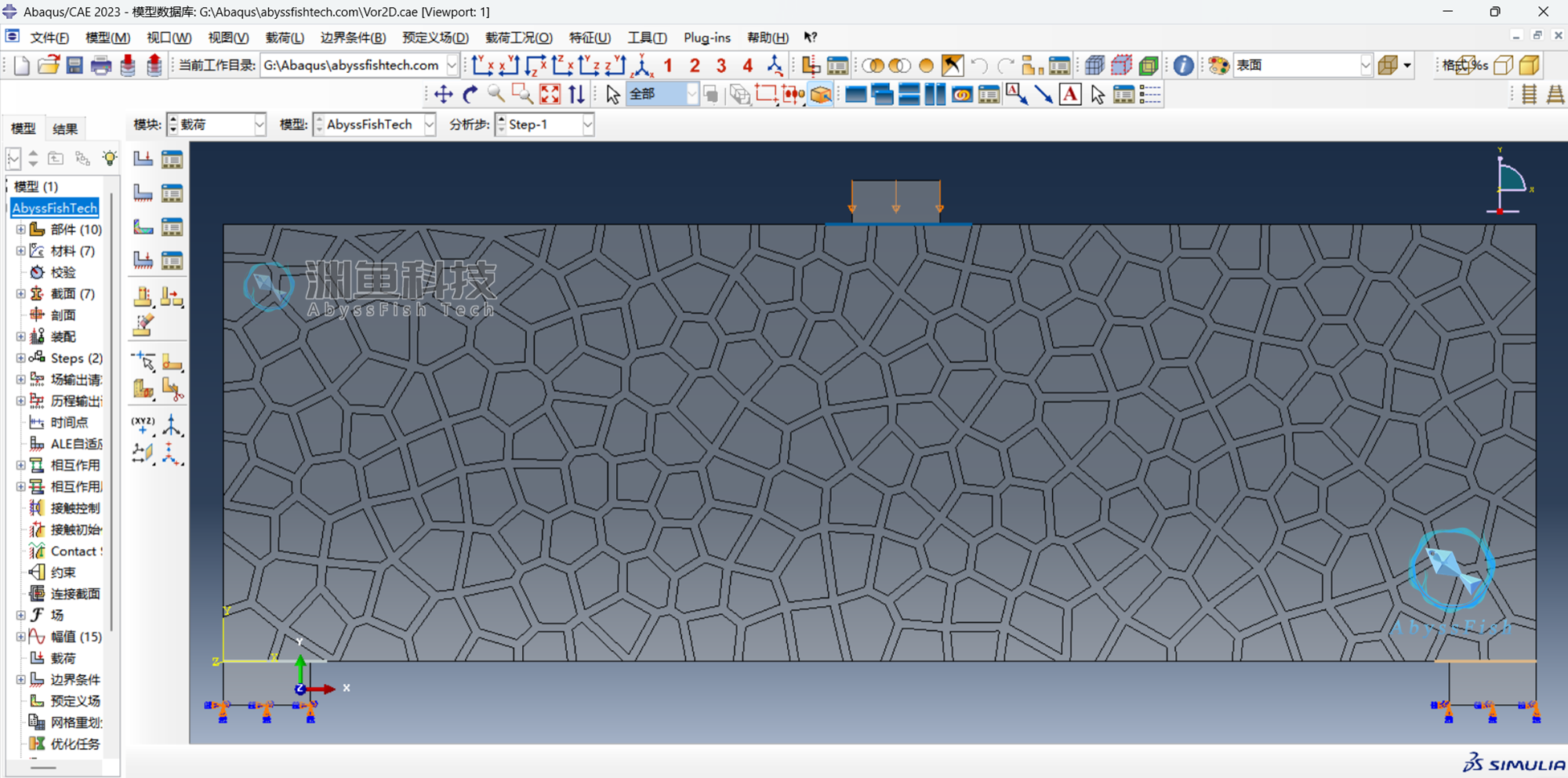This screenshot has height=778, width=1568.
Task: Expand the 材料 (7) tree node
Action: (x=20, y=251)
